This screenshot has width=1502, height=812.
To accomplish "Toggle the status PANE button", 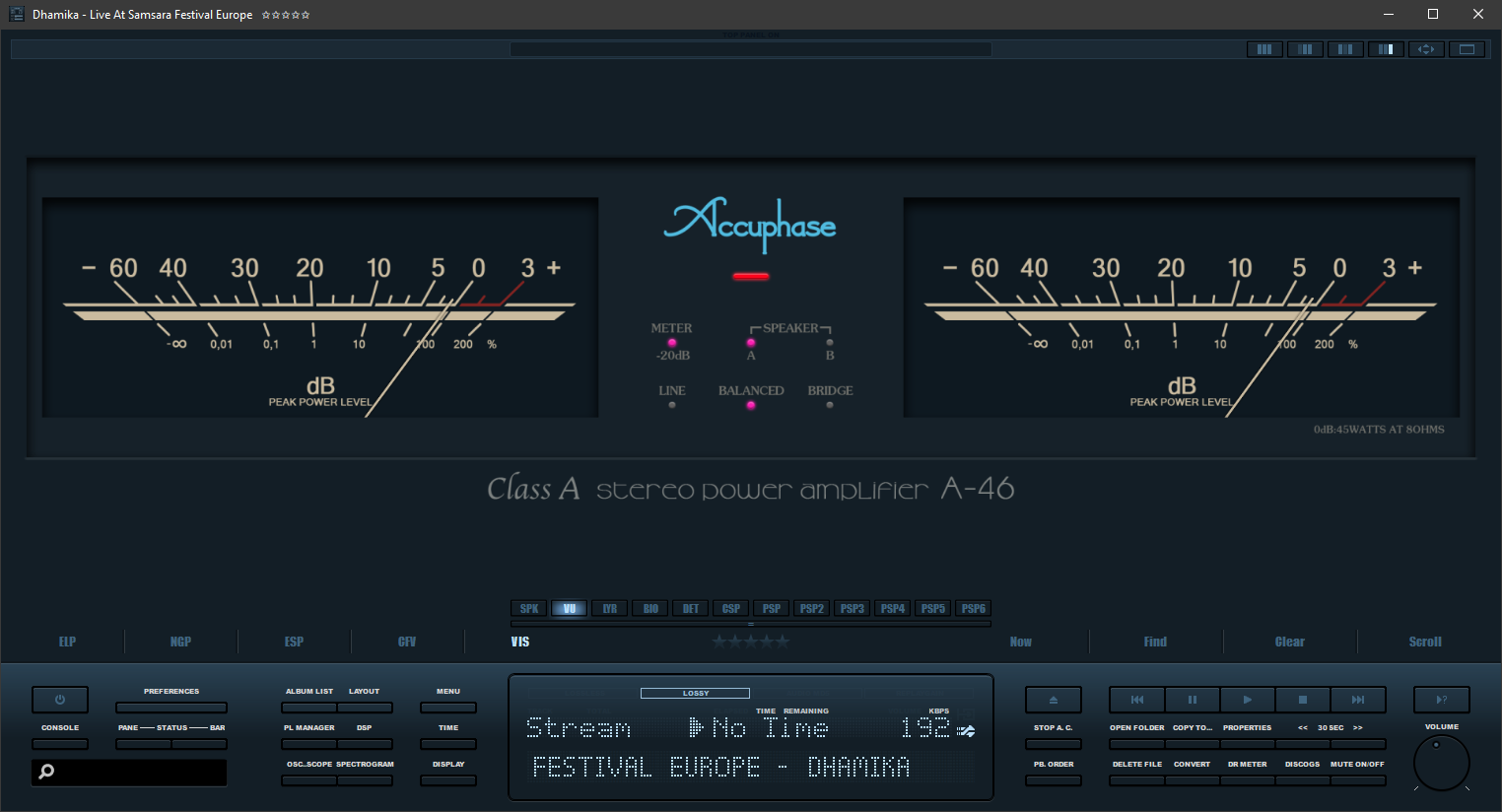I will coord(144,744).
